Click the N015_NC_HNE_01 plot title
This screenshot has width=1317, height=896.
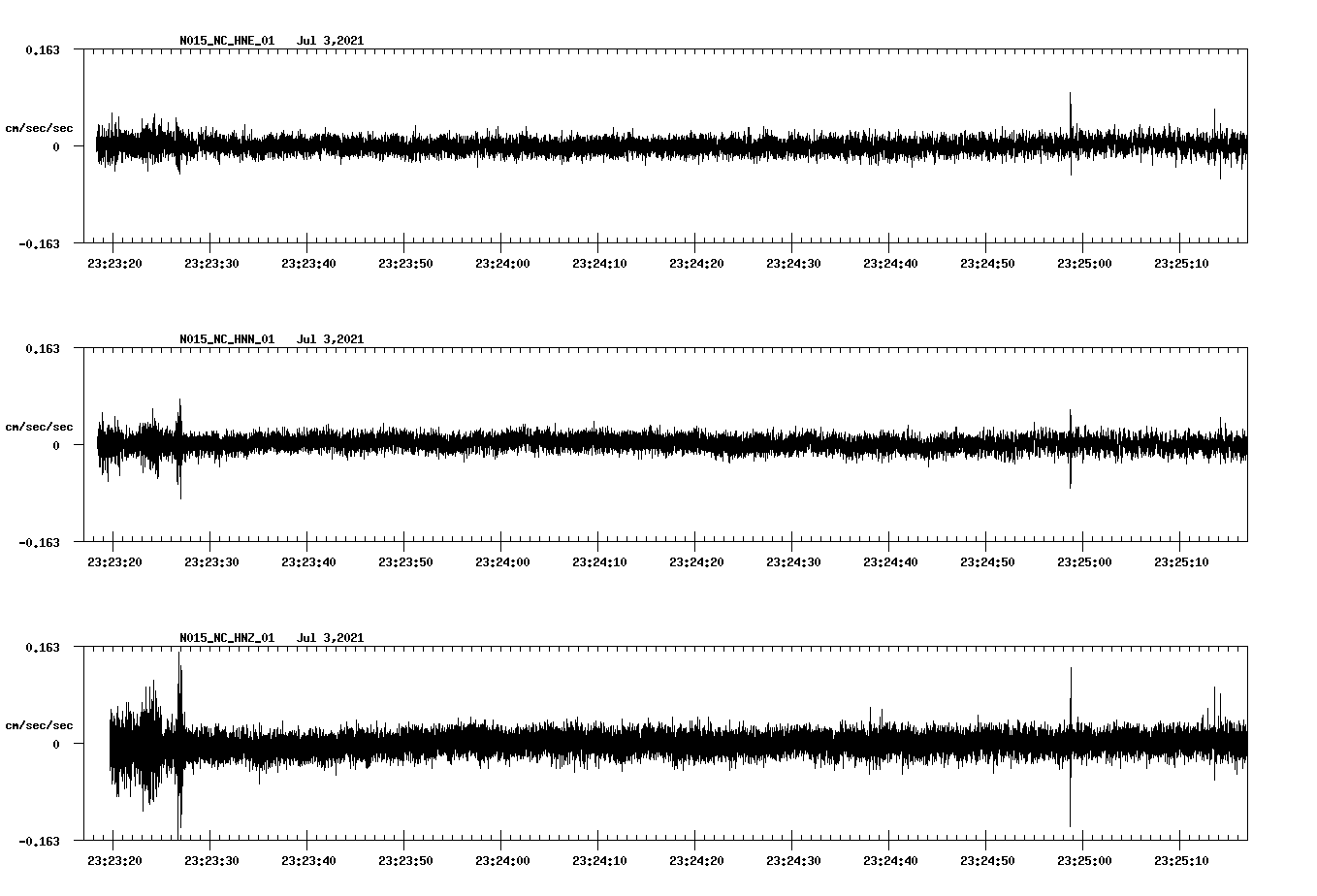pyautogui.click(x=227, y=41)
